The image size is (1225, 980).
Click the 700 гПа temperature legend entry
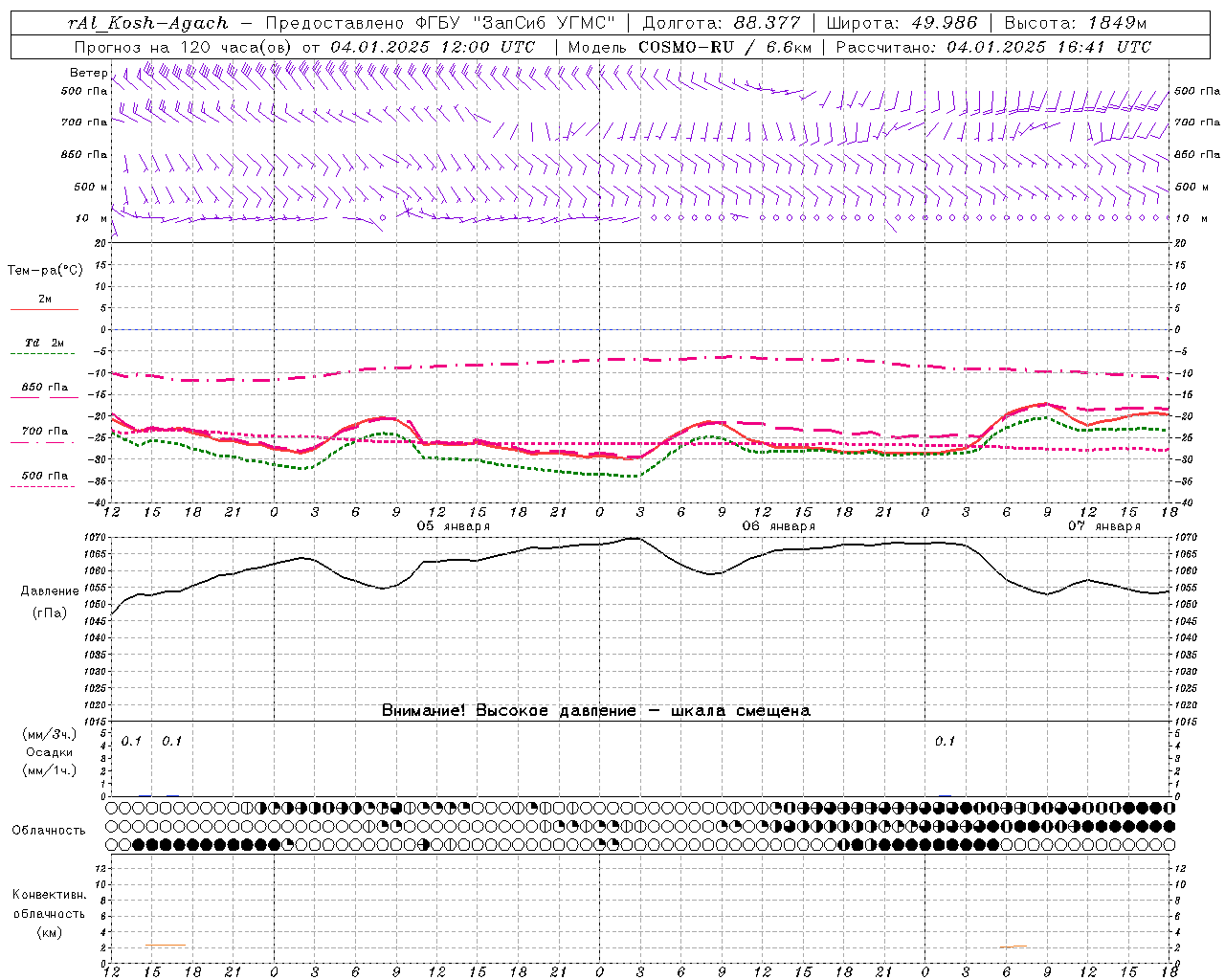[x=45, y=432]
